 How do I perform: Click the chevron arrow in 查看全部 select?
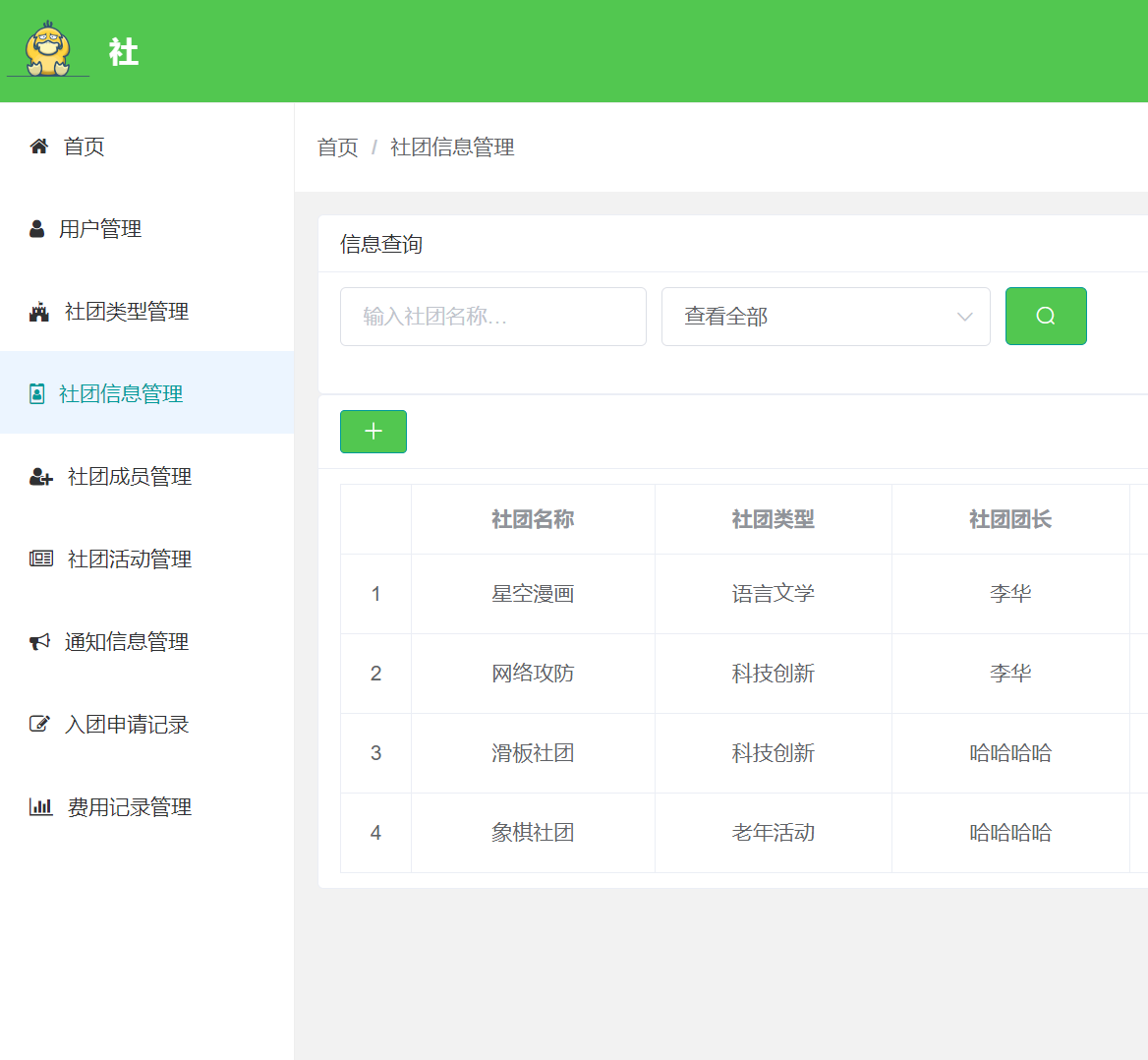(965, 317)
